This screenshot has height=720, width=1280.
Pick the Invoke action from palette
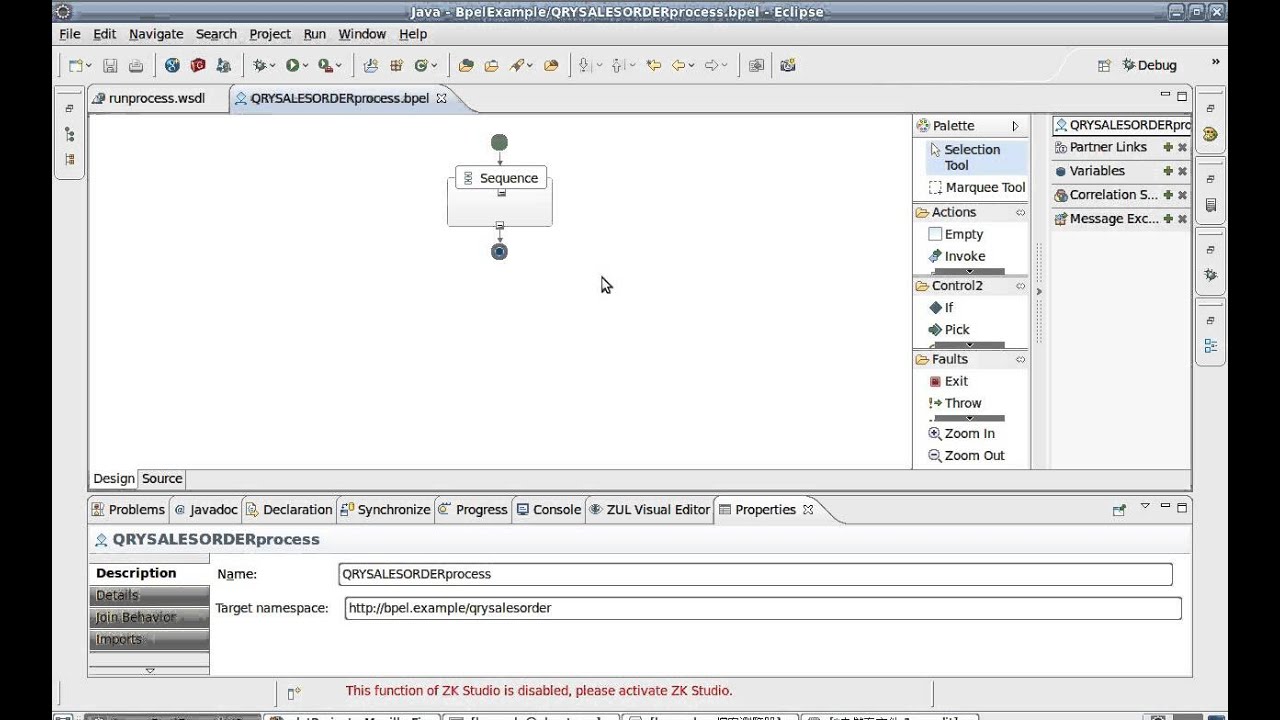956,256
